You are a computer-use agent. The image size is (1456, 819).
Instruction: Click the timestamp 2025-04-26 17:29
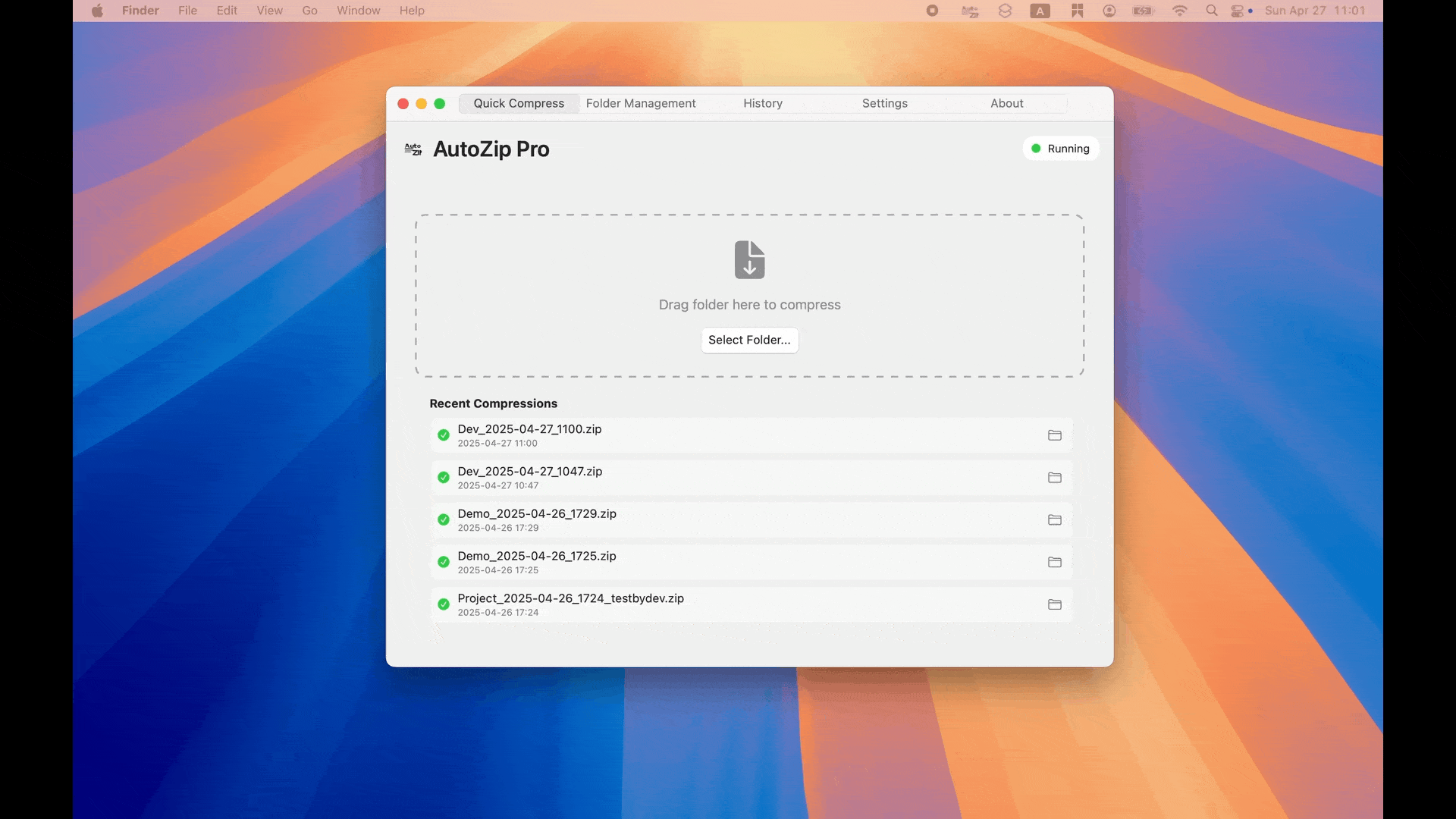tap(498, 529)
